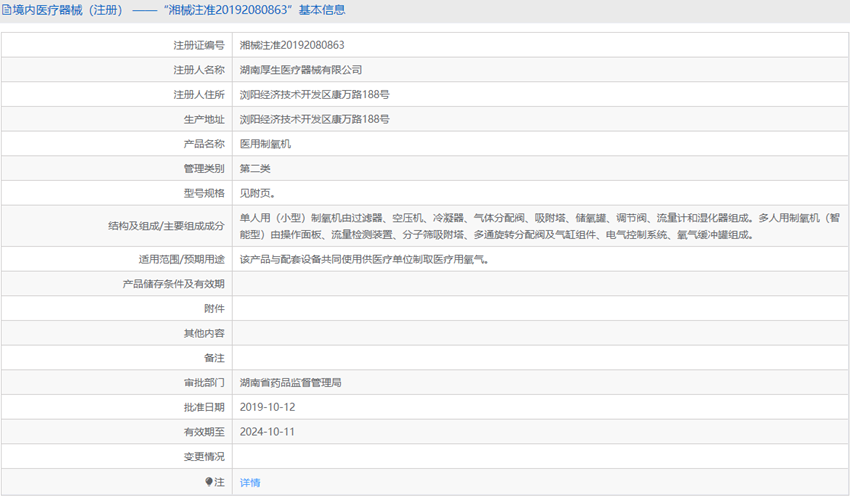Click the 有效期至 label
Viewport: 850px width, 497px height.
204,432
